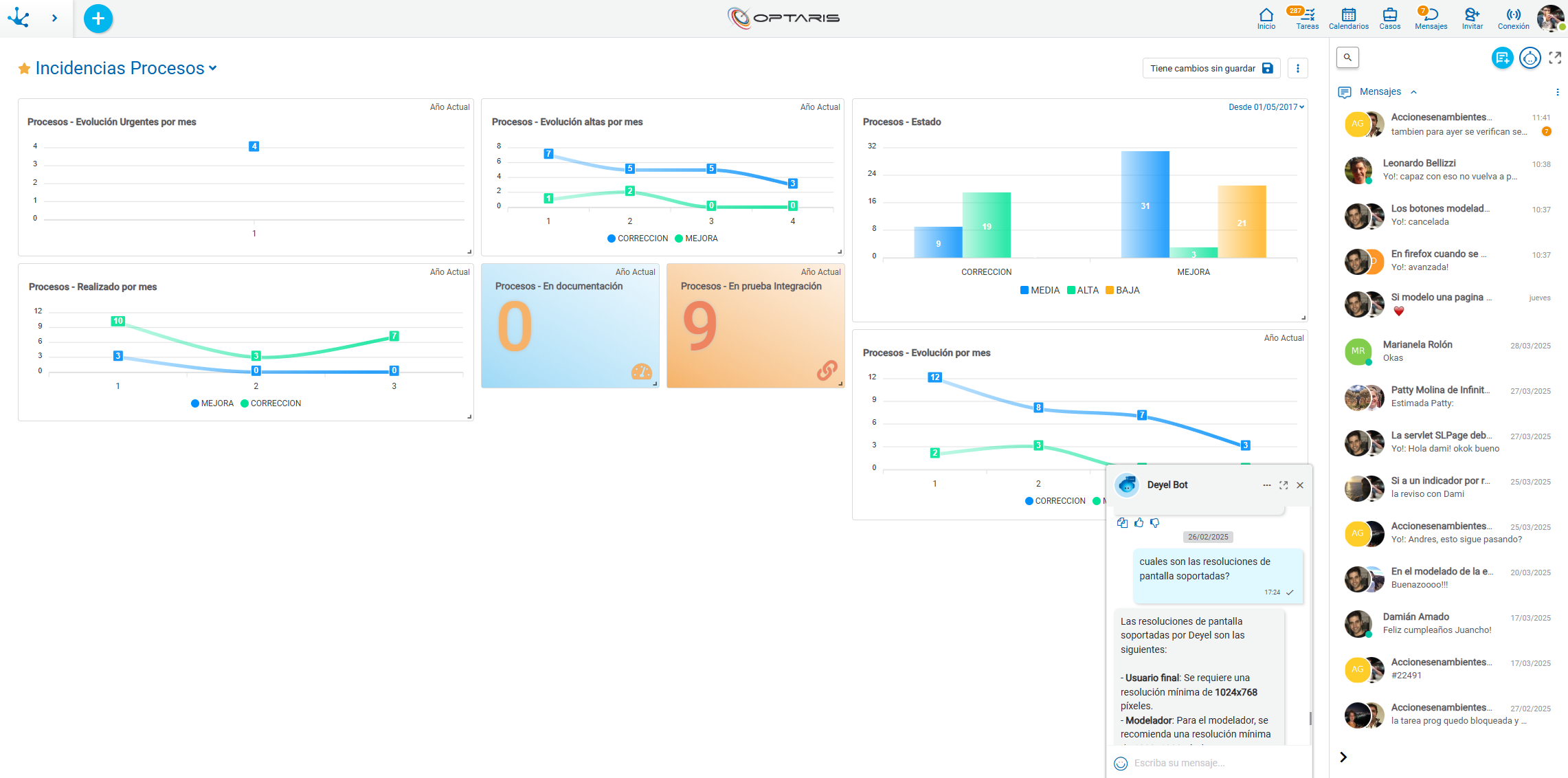The image size is (1568, 778).
Task: Collapse the Mensajes section chevron
Action: tap(1413, 92)
